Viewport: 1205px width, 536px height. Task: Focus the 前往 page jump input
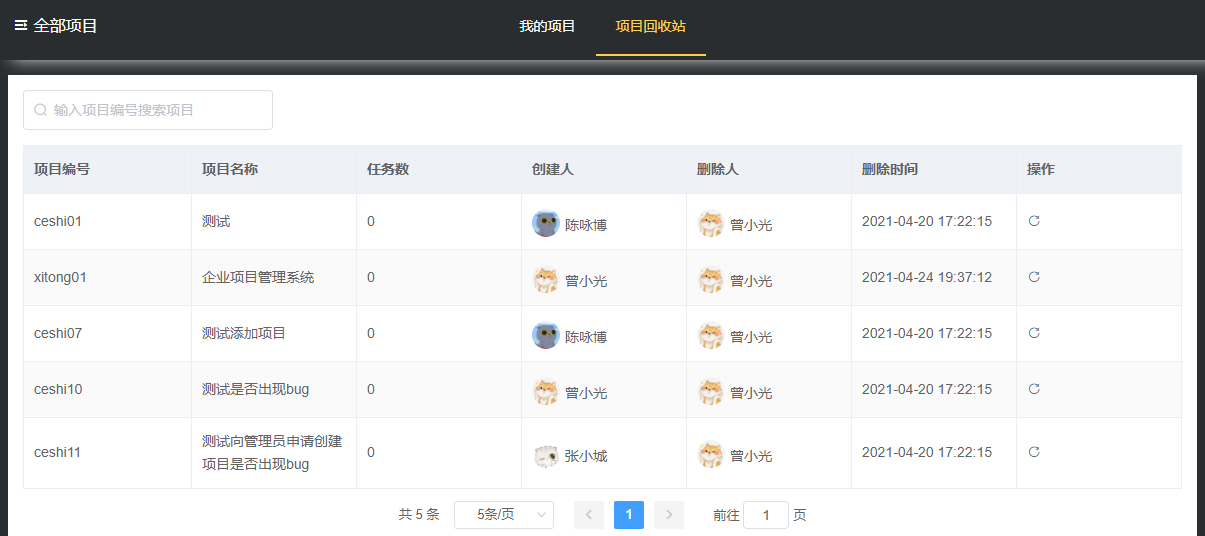point(766,515)
